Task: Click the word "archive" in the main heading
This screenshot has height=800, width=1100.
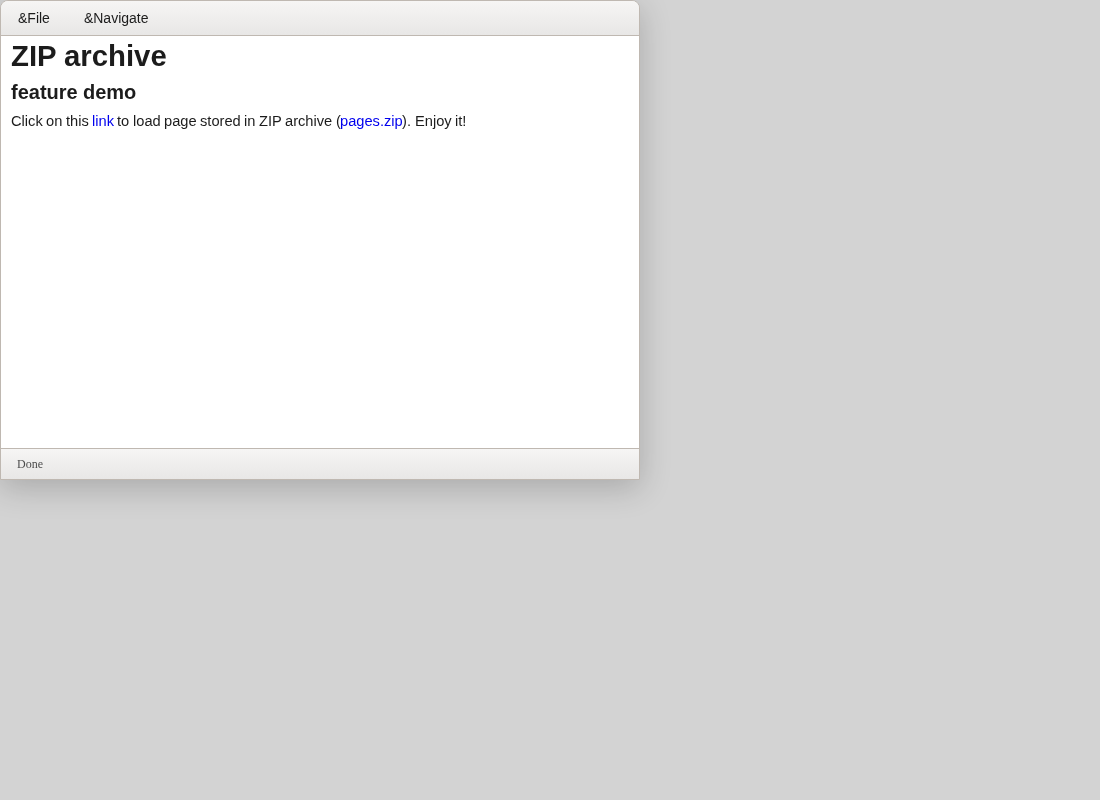Action: 115,56
